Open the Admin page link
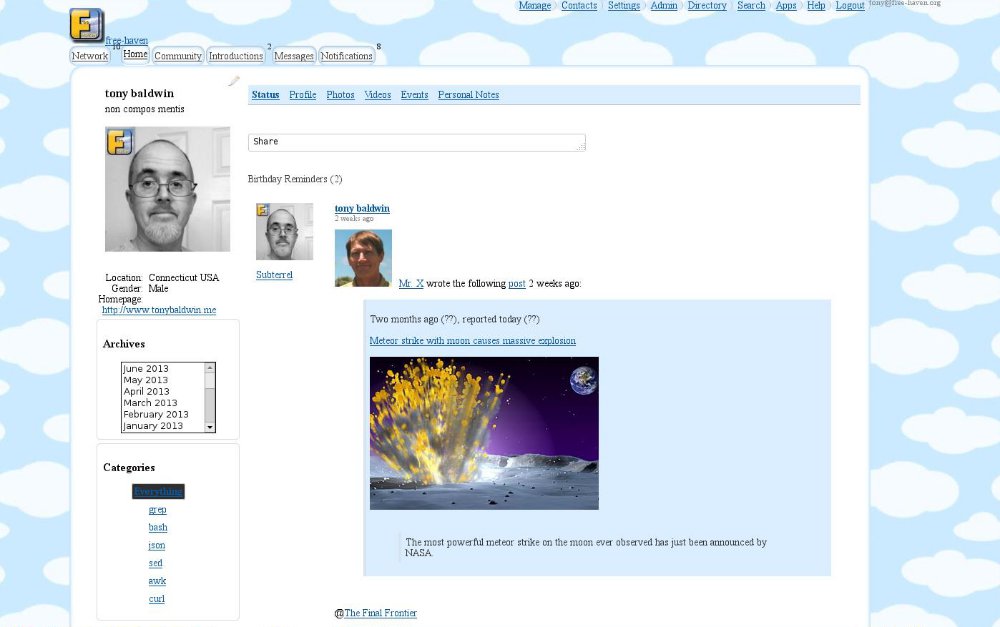Image resolution: width=1000 pixels, height=627 pixels. pyautogui.click(x=664, y=6)
